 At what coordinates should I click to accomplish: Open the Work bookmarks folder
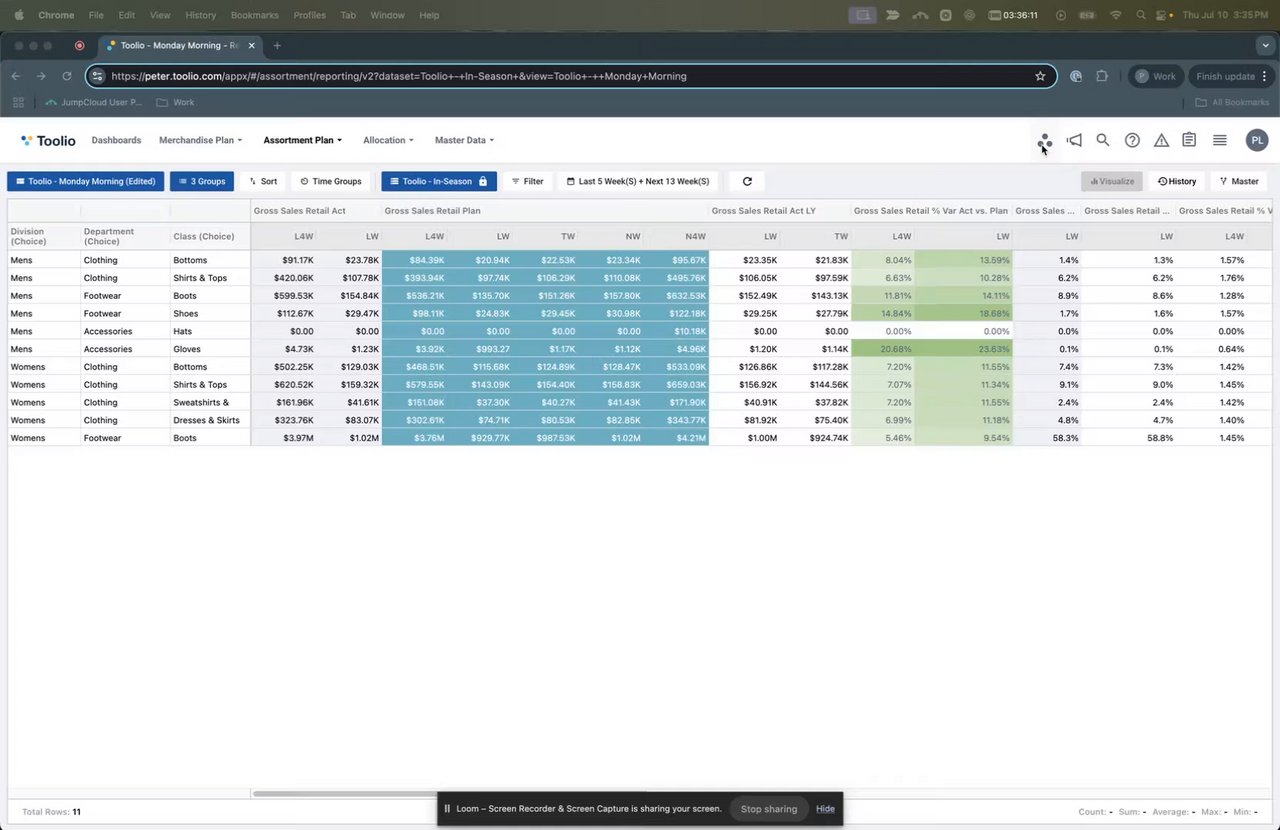(175, 102)
